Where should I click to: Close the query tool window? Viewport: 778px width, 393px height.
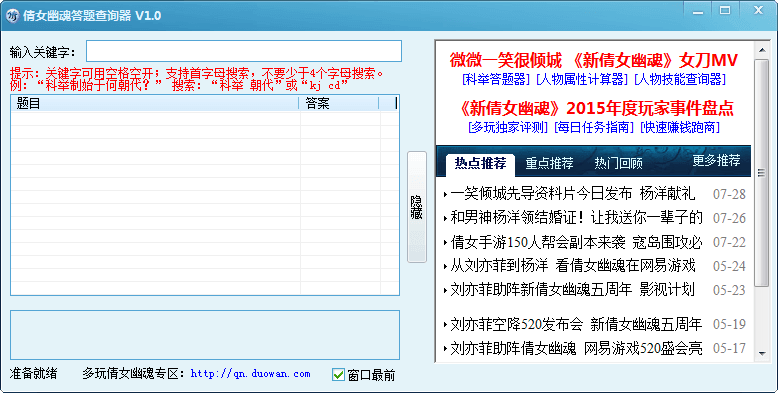click(758, 10)
